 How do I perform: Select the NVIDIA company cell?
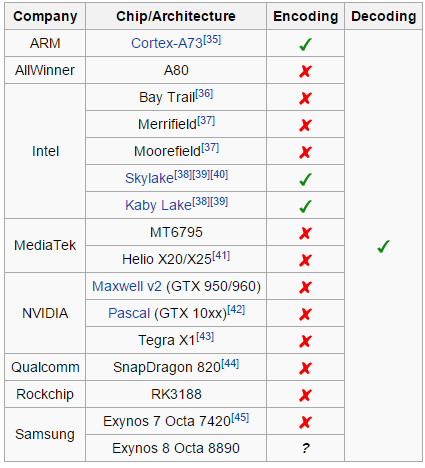coord(45,313)
